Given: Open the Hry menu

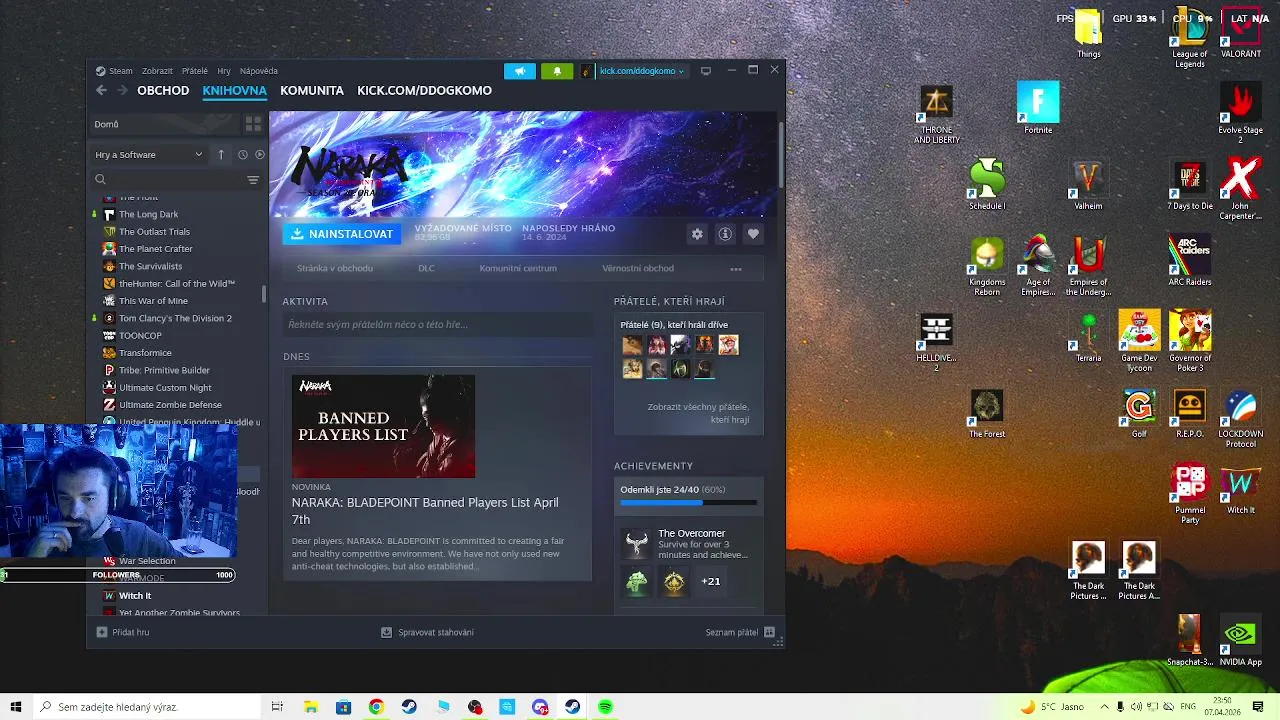Looking at the screenshot, I should (224, 71).
